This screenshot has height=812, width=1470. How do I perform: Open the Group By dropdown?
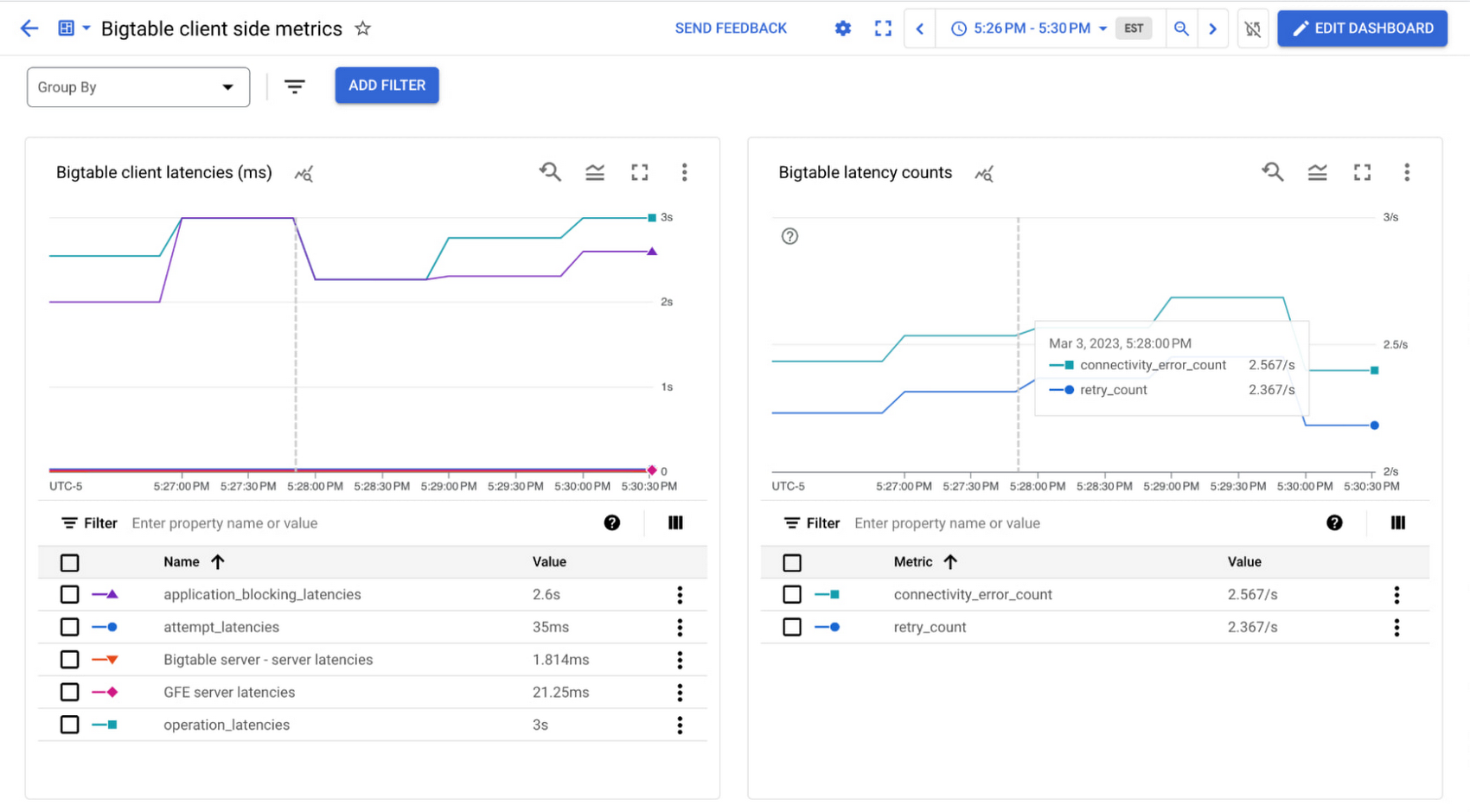click(x=138, y=87)
